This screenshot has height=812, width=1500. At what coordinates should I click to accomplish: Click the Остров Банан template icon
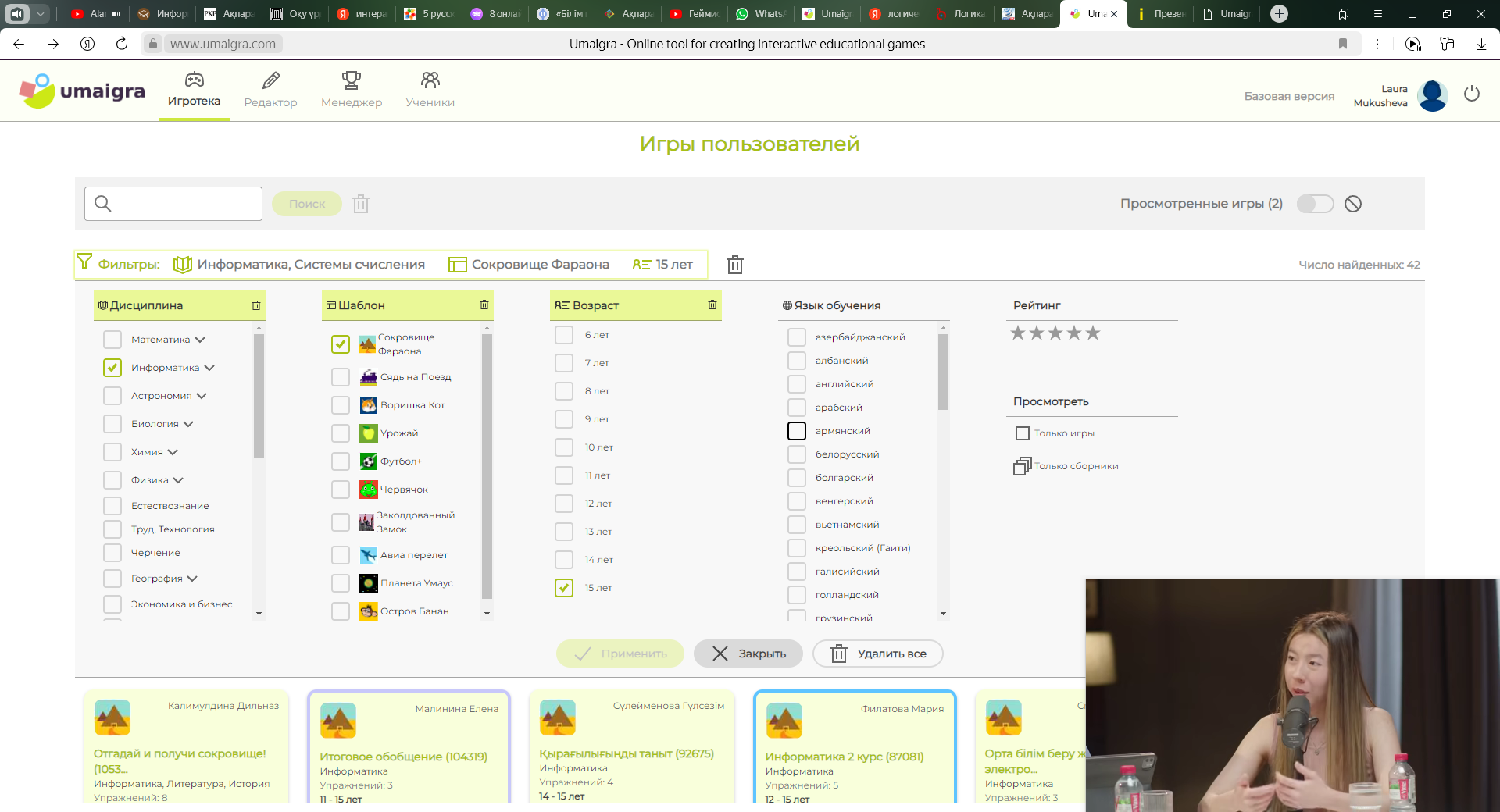coord(369,611)
